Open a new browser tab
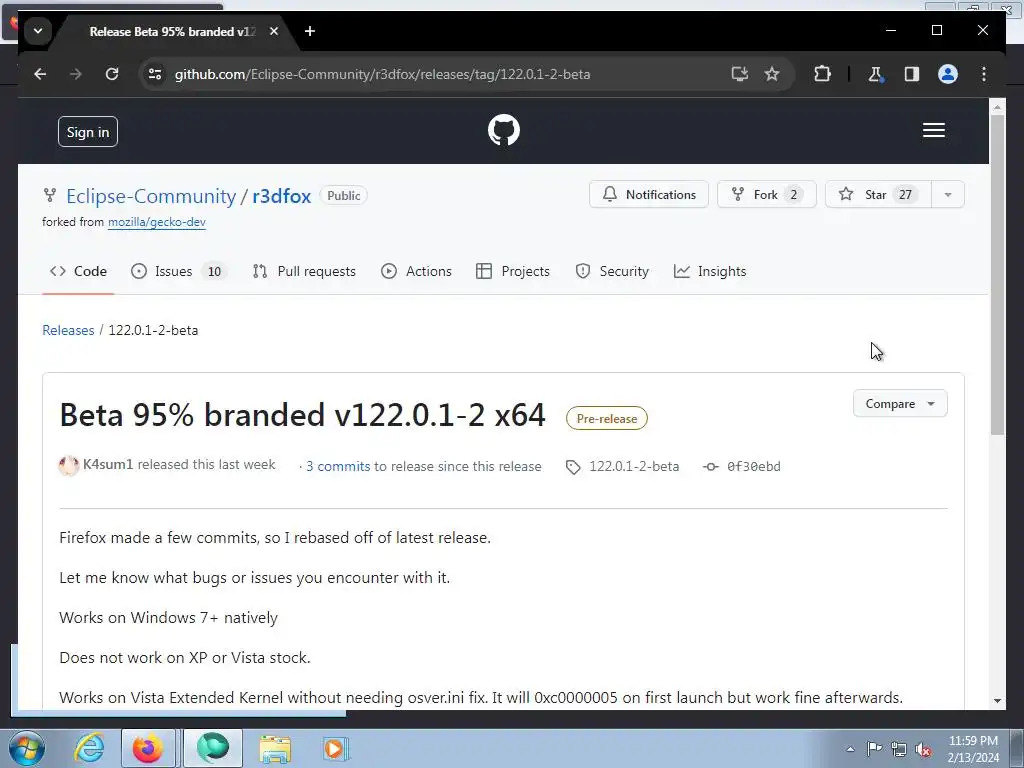1024x768 pixels. point(310,31)
